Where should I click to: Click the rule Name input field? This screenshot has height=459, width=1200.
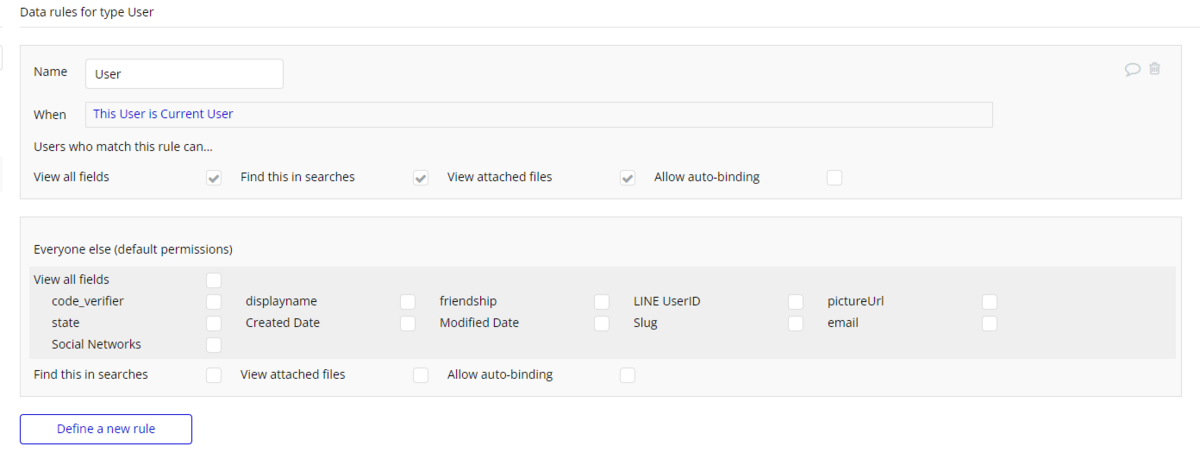(184, 74)
